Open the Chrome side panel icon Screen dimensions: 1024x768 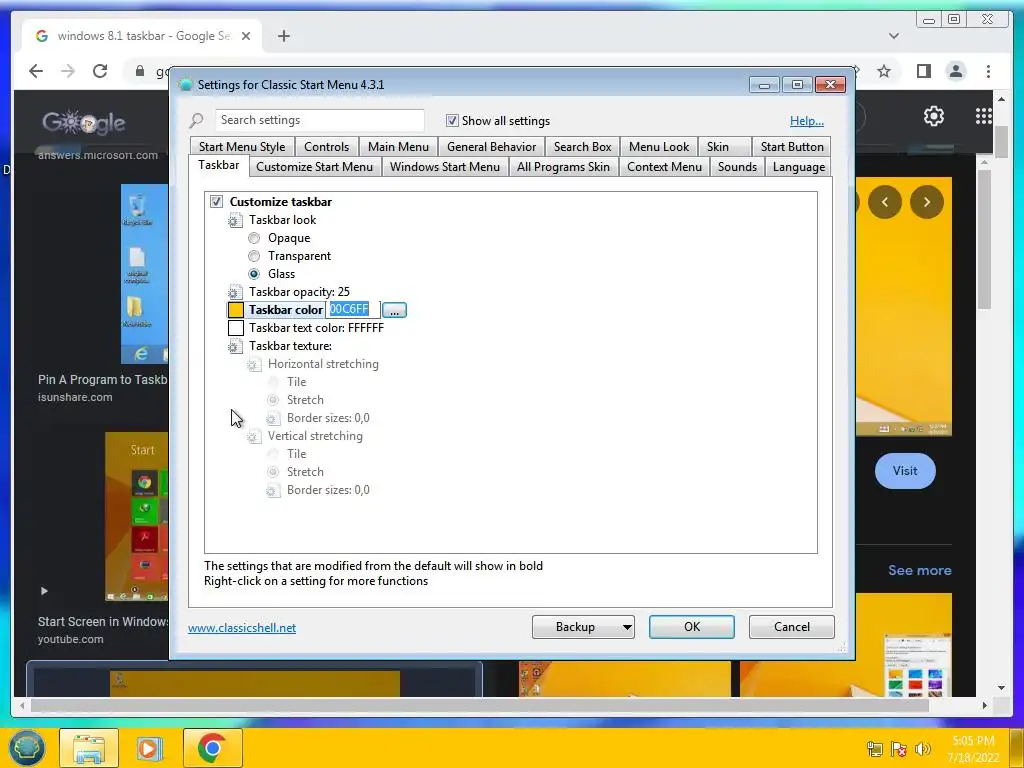click(x=923, y=71)
